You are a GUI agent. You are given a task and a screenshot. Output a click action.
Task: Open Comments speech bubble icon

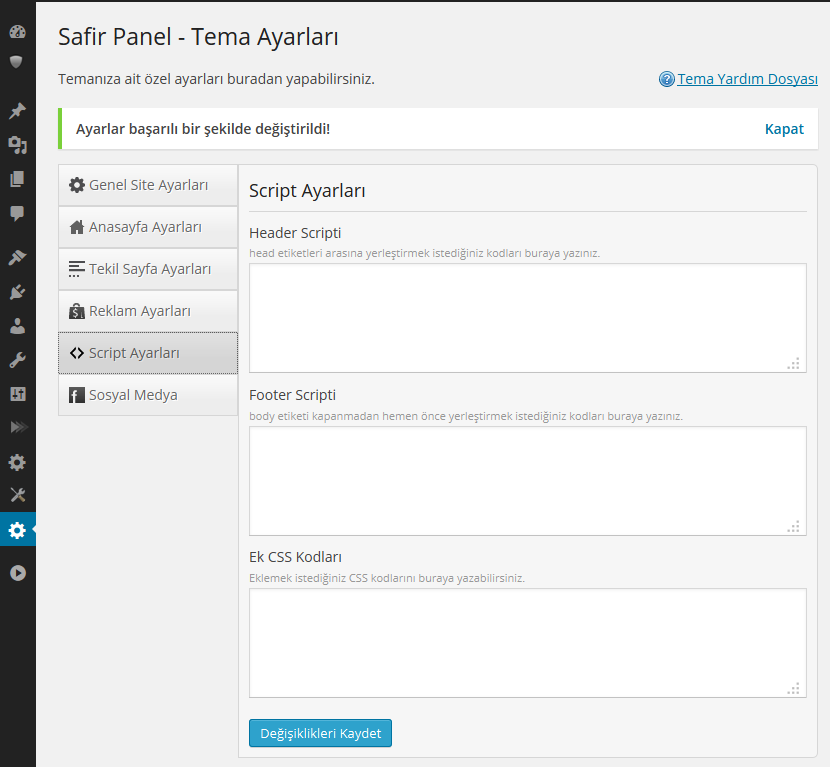[x=17, y=213]
